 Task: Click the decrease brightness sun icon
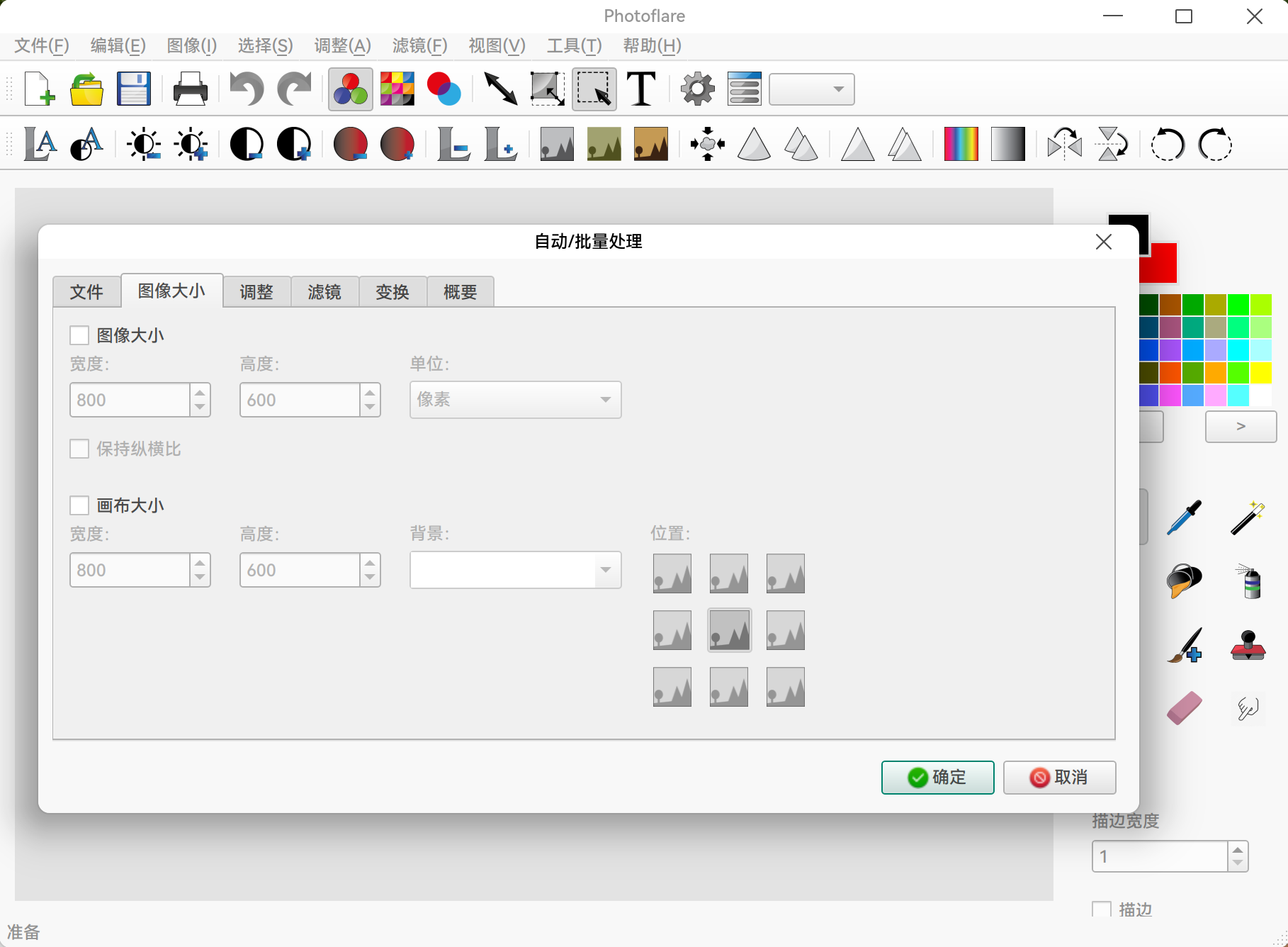pos(144,145)
